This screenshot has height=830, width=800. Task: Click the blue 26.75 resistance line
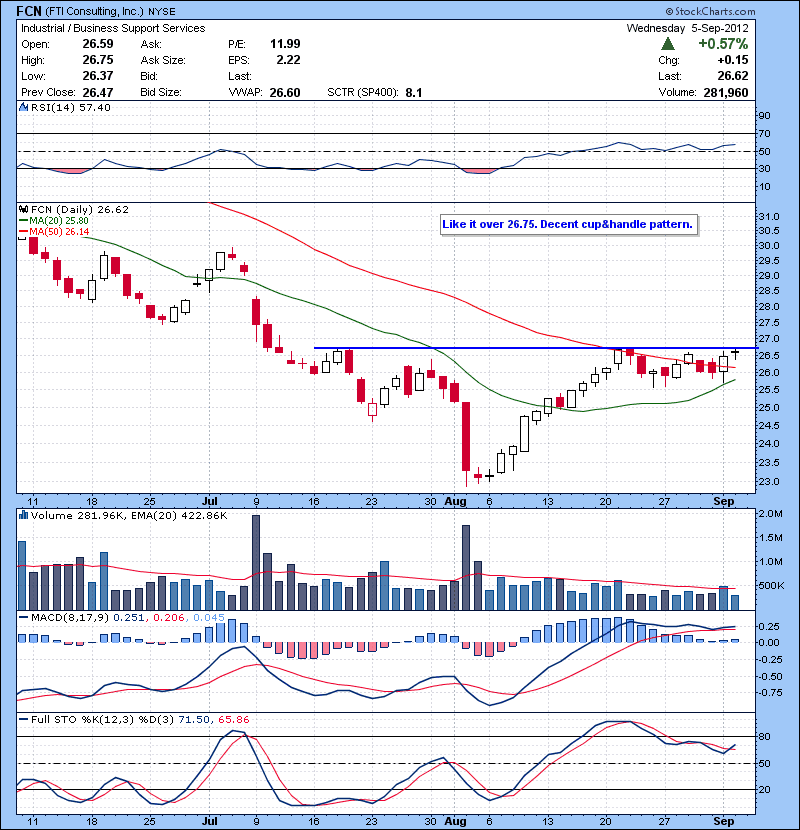tap(535, 348)
